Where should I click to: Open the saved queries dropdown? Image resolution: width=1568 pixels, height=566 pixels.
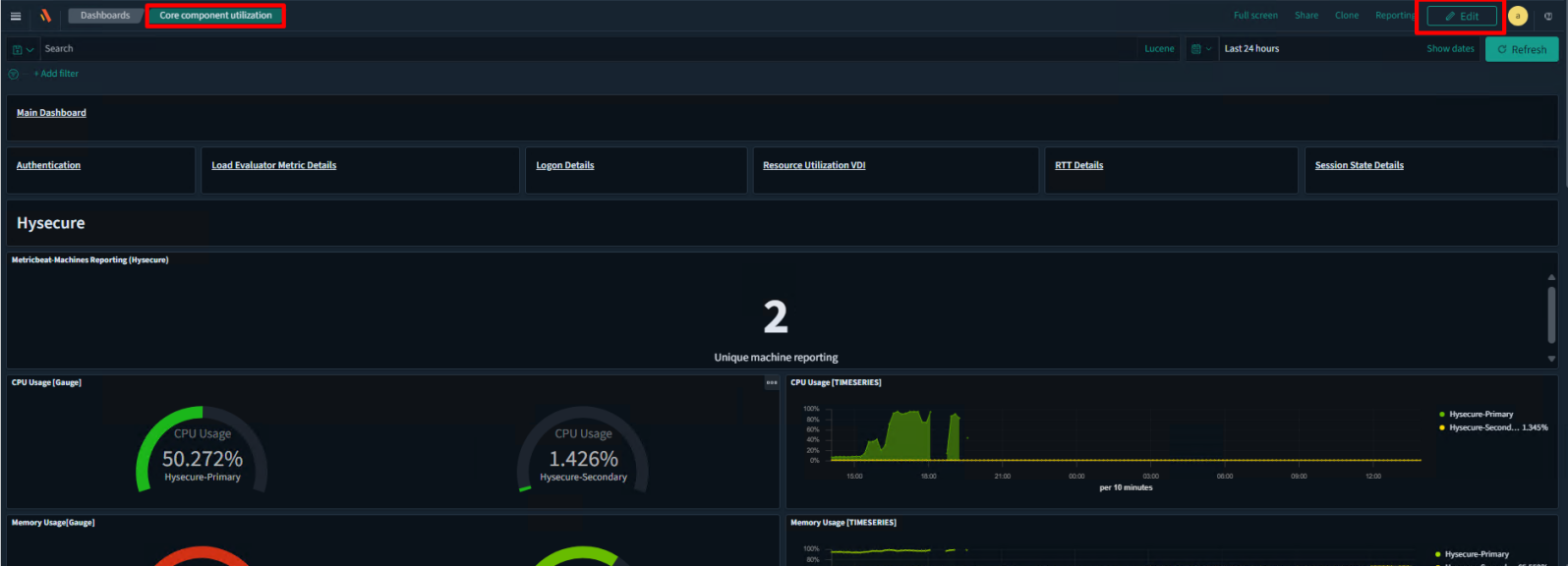[23, 49]
